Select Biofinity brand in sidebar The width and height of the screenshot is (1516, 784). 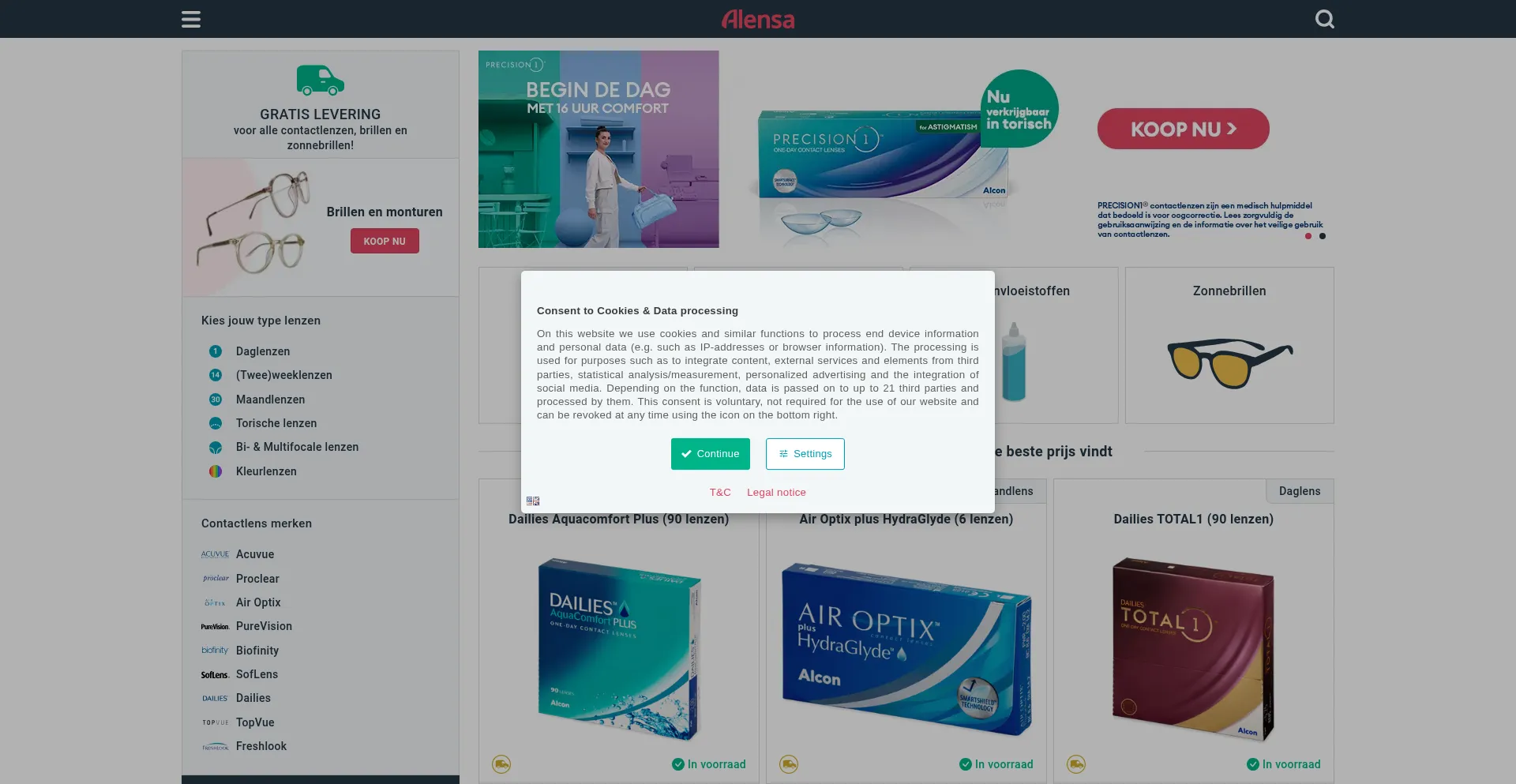tap(257, 651)
